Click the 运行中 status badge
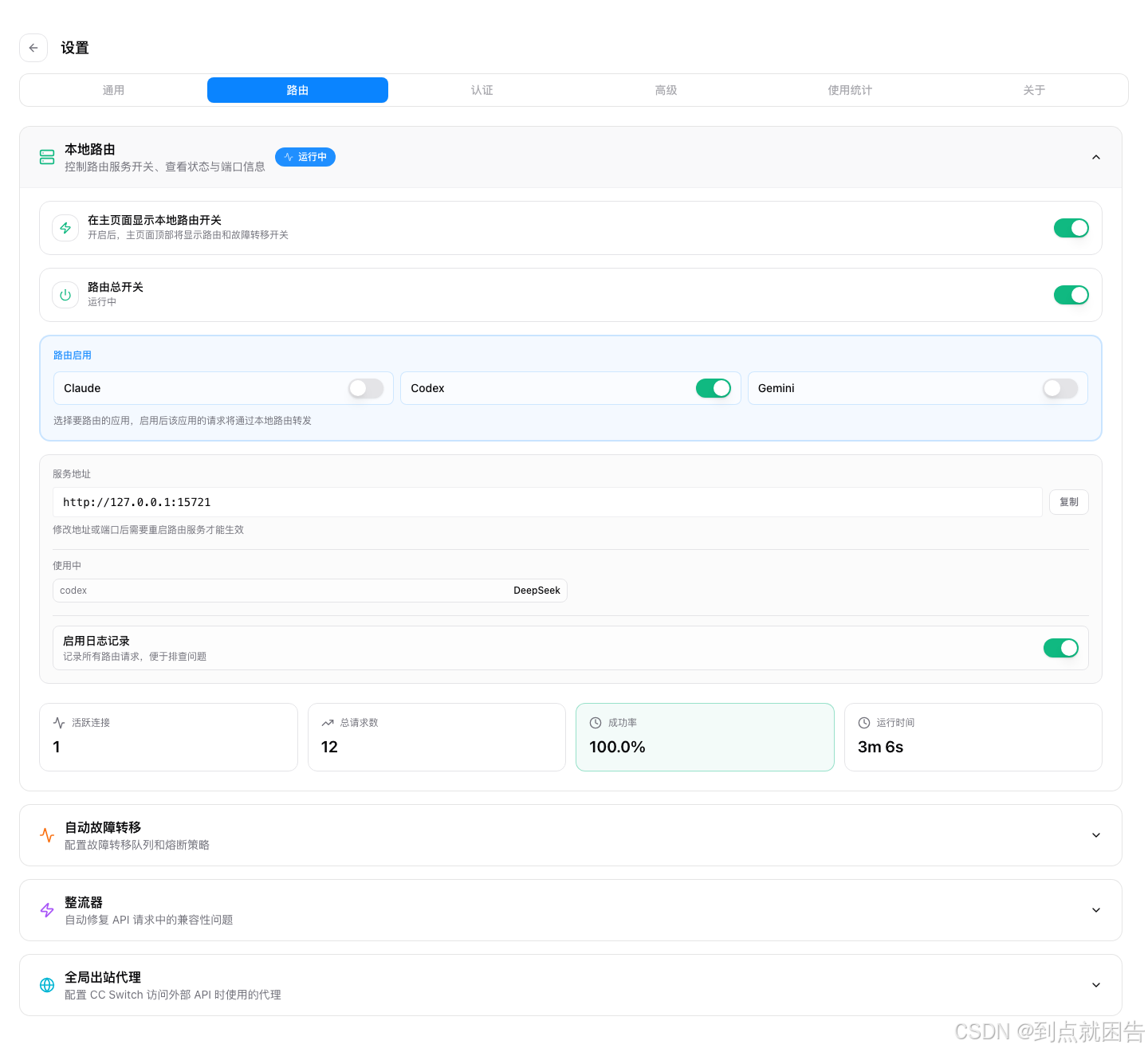The width and height of the screenshot is (1148, 1052). pos(305,157)
